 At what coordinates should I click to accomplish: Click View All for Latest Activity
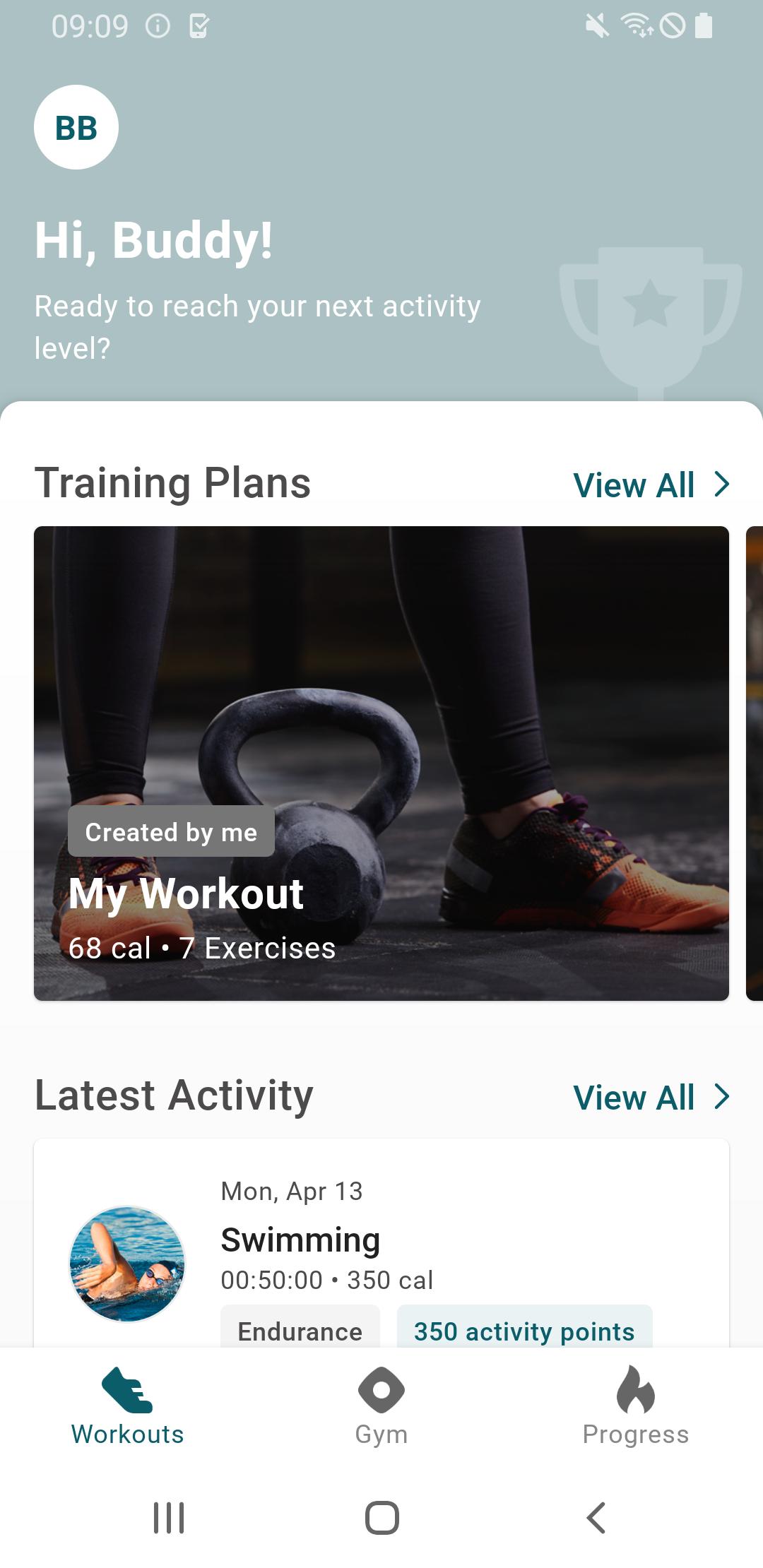pos(634,1098)
